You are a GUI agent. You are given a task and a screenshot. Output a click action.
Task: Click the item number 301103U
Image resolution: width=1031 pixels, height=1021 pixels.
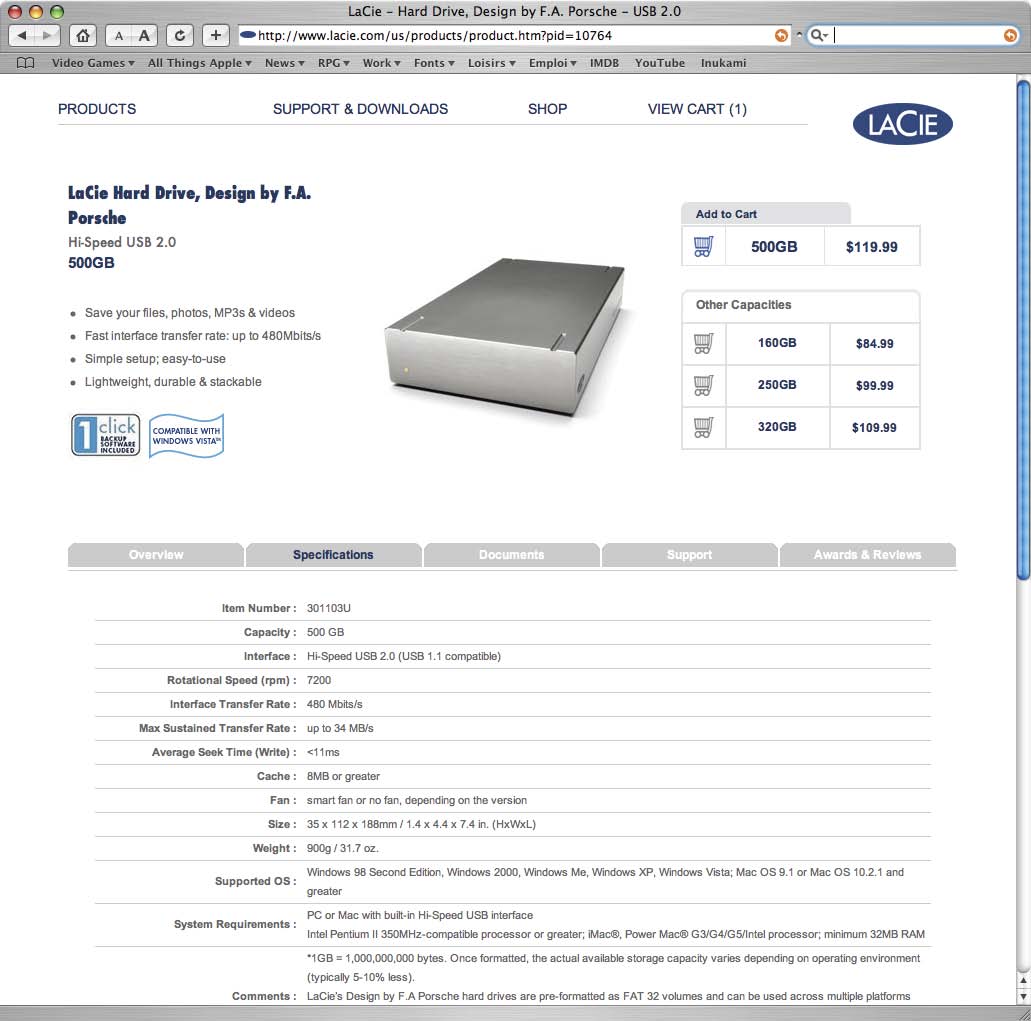click(x=329, y=608)
